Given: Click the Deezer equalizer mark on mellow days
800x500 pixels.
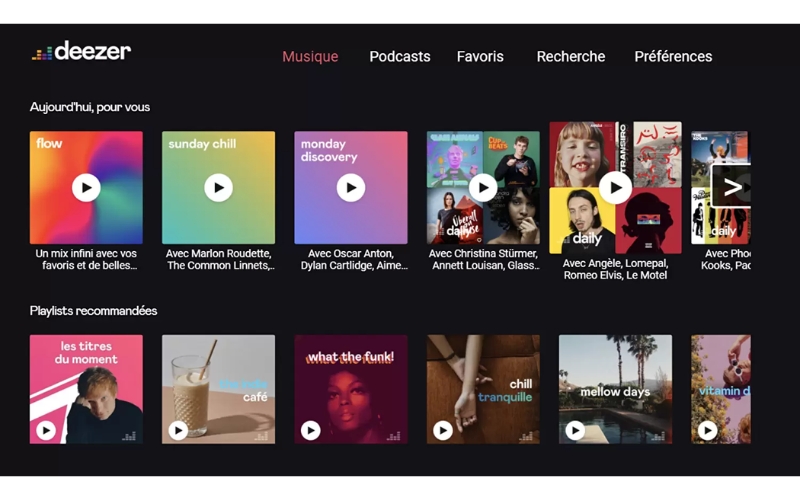Looking at the screenshot, I should click(x=658, y=436).
